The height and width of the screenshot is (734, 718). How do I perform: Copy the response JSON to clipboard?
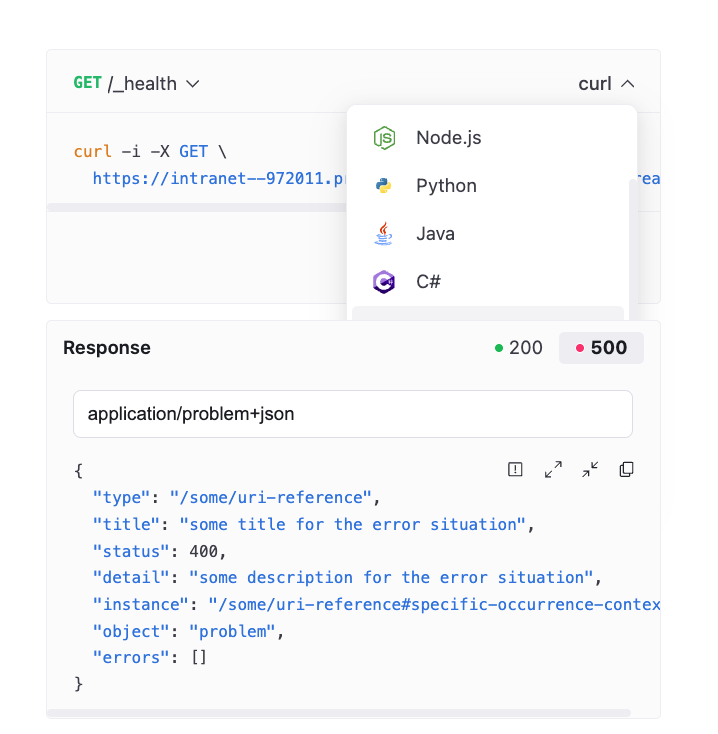626,469
